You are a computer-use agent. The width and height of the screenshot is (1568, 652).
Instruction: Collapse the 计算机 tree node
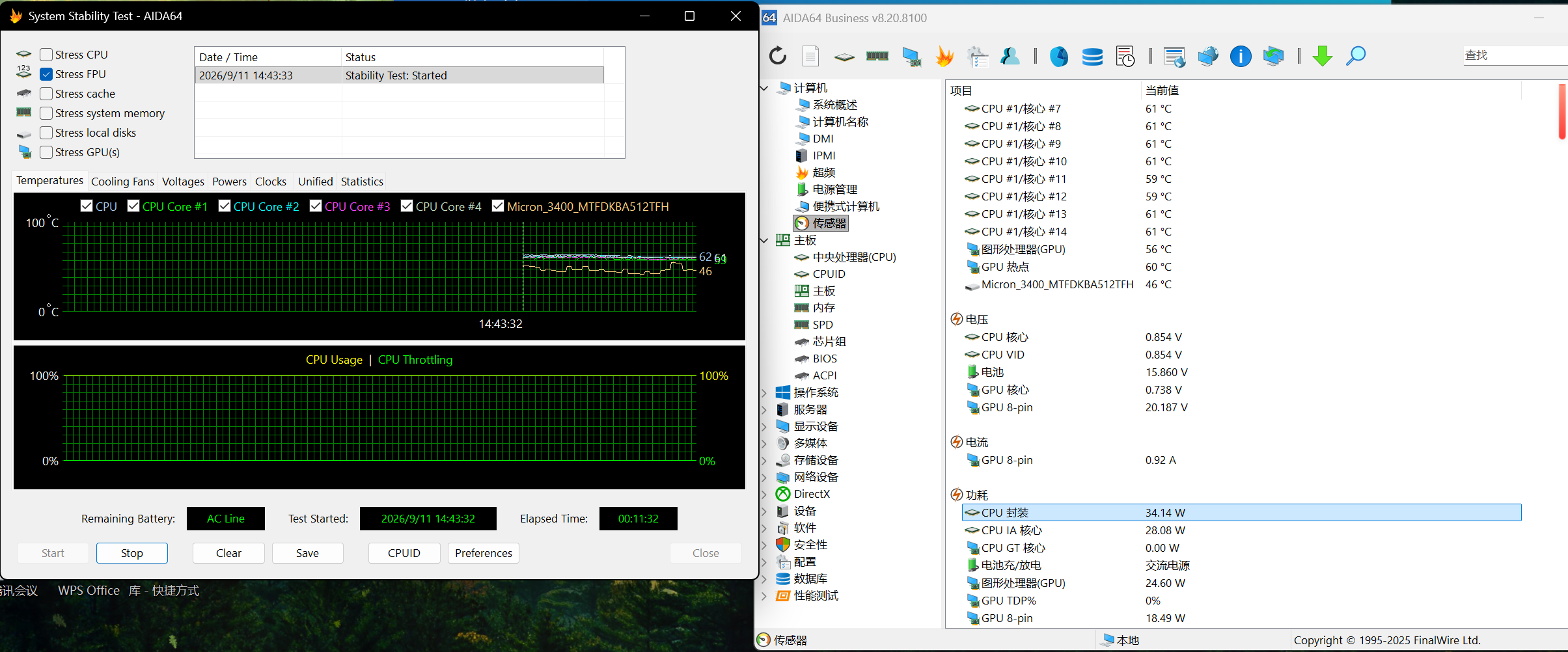click(764, 88)
